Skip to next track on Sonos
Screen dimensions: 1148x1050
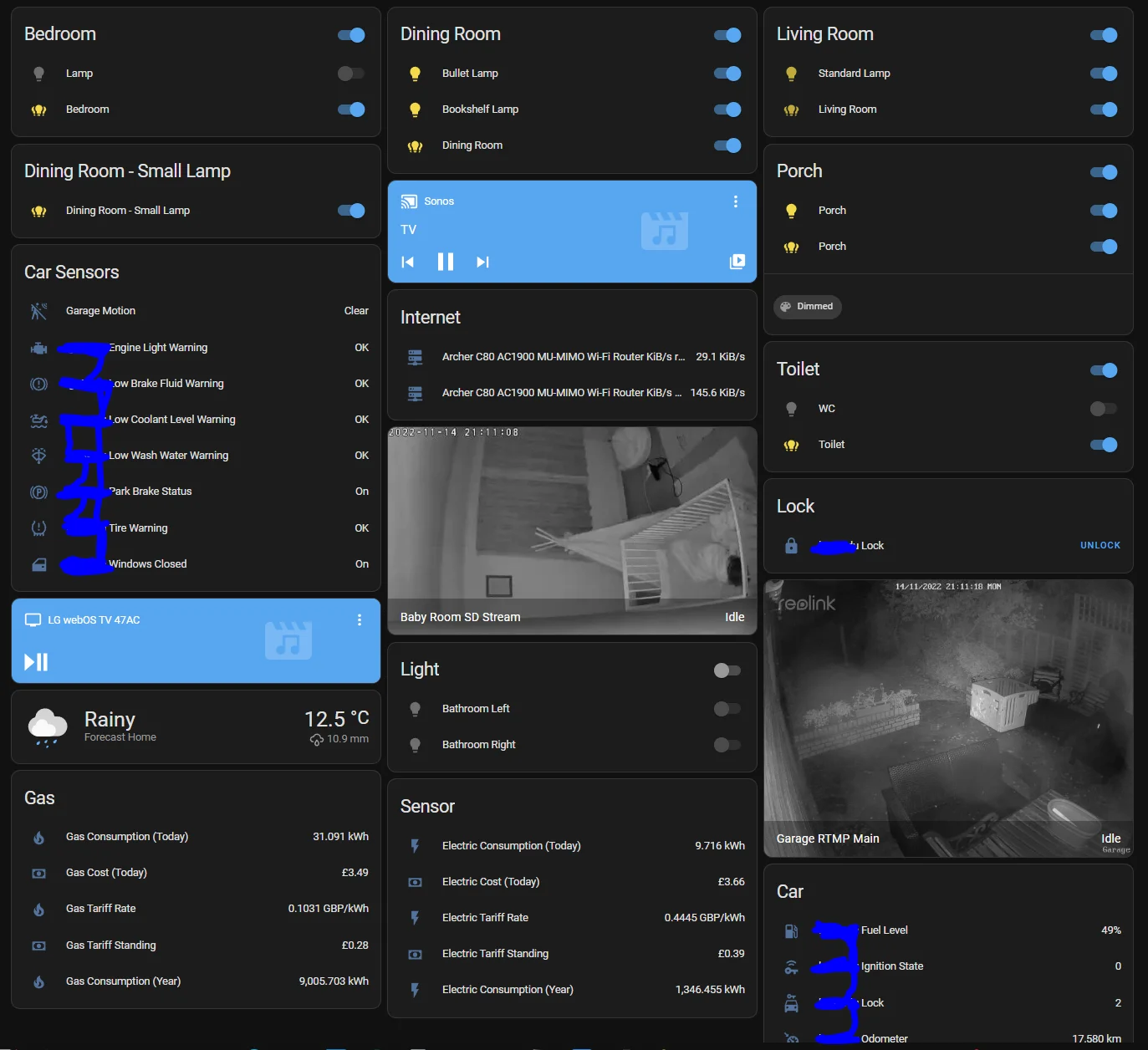tap(482, 262)
